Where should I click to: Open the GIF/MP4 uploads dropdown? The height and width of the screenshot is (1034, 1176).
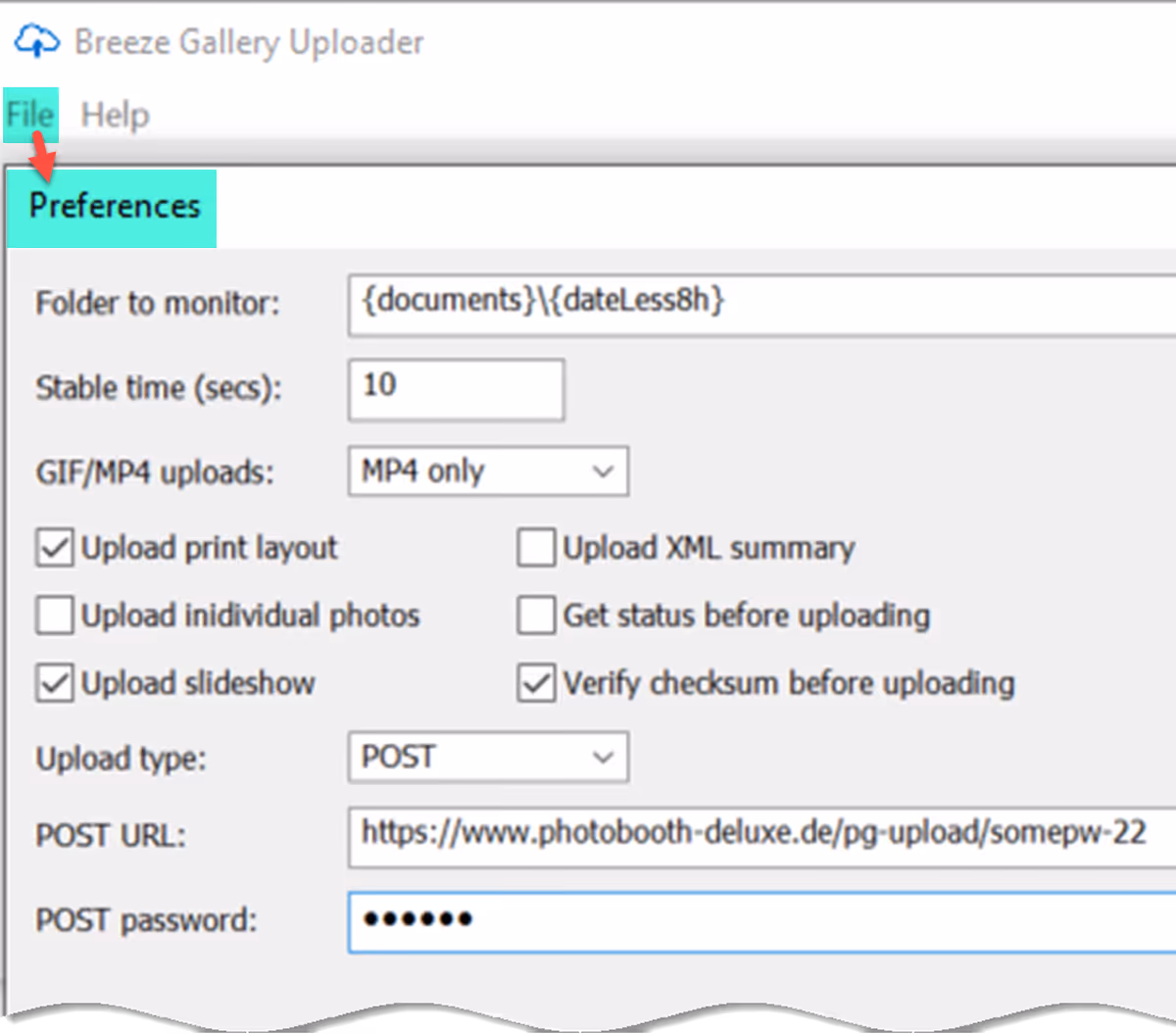click(x=488, y=471)
